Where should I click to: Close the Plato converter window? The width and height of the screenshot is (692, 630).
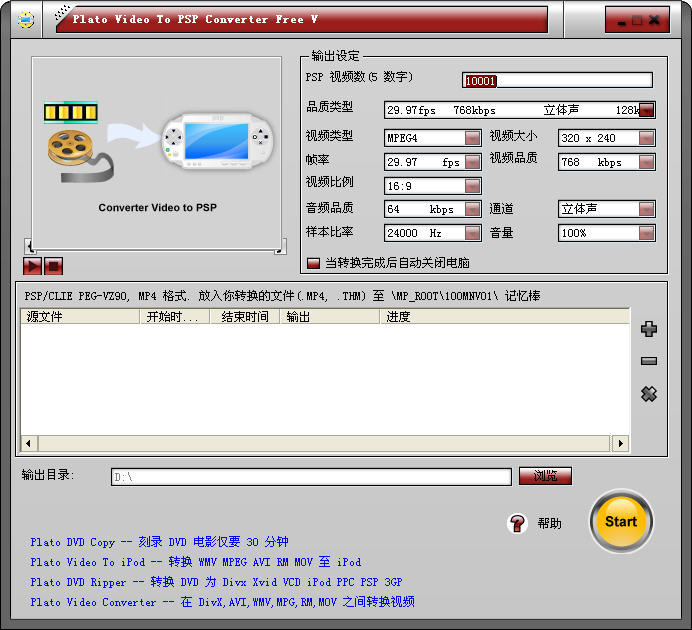(654, 20)
